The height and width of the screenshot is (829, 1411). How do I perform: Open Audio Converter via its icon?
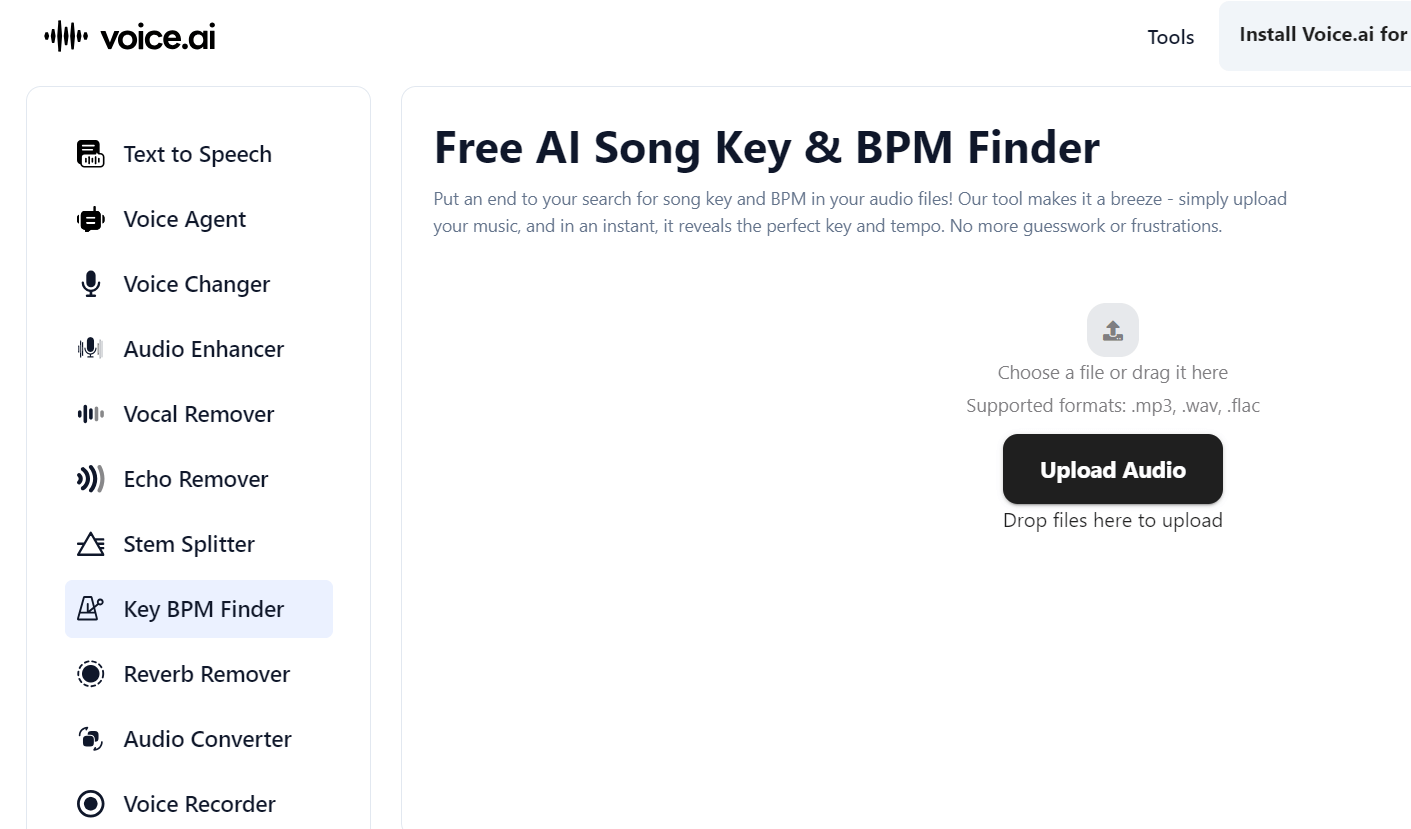click(x=91, y=739)
